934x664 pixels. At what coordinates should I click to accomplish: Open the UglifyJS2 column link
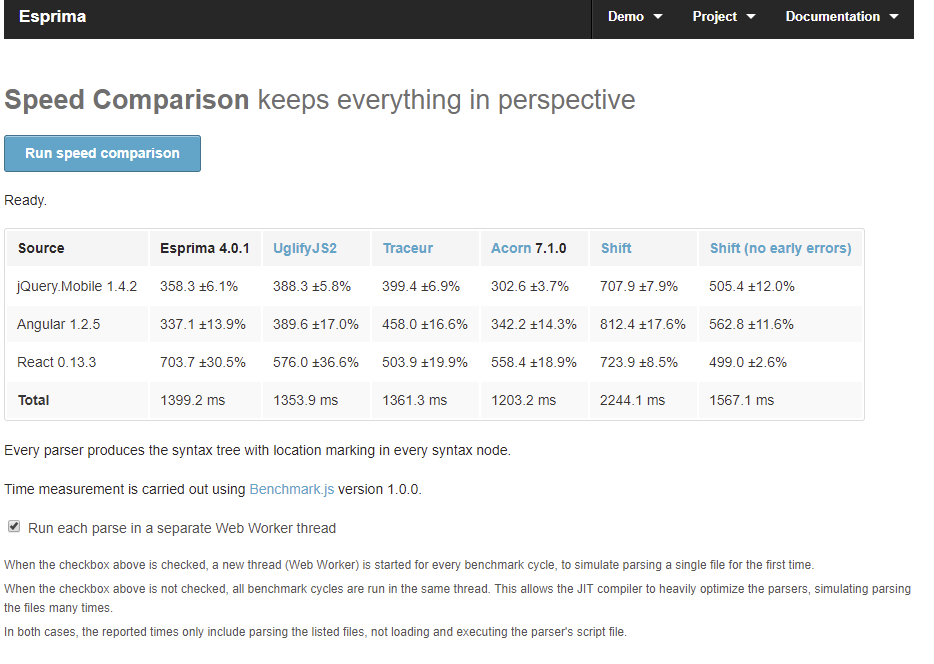305,248
